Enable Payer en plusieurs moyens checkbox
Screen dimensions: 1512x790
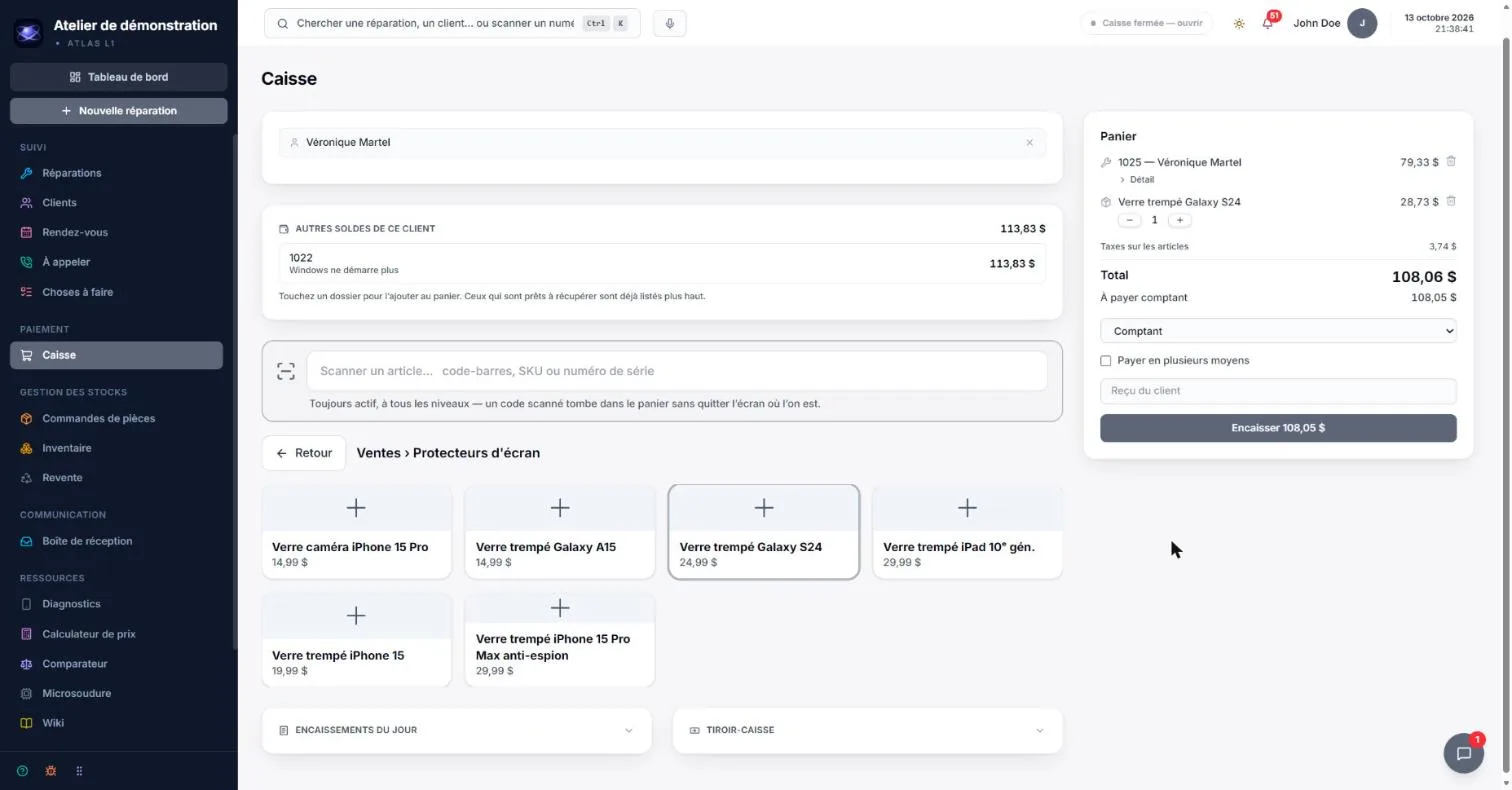[x=1106, y=360]
